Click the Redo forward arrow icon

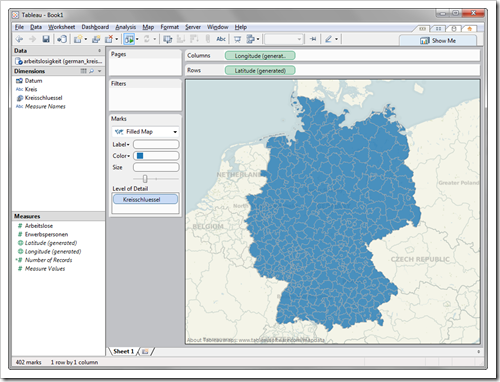tap(32, 39)
